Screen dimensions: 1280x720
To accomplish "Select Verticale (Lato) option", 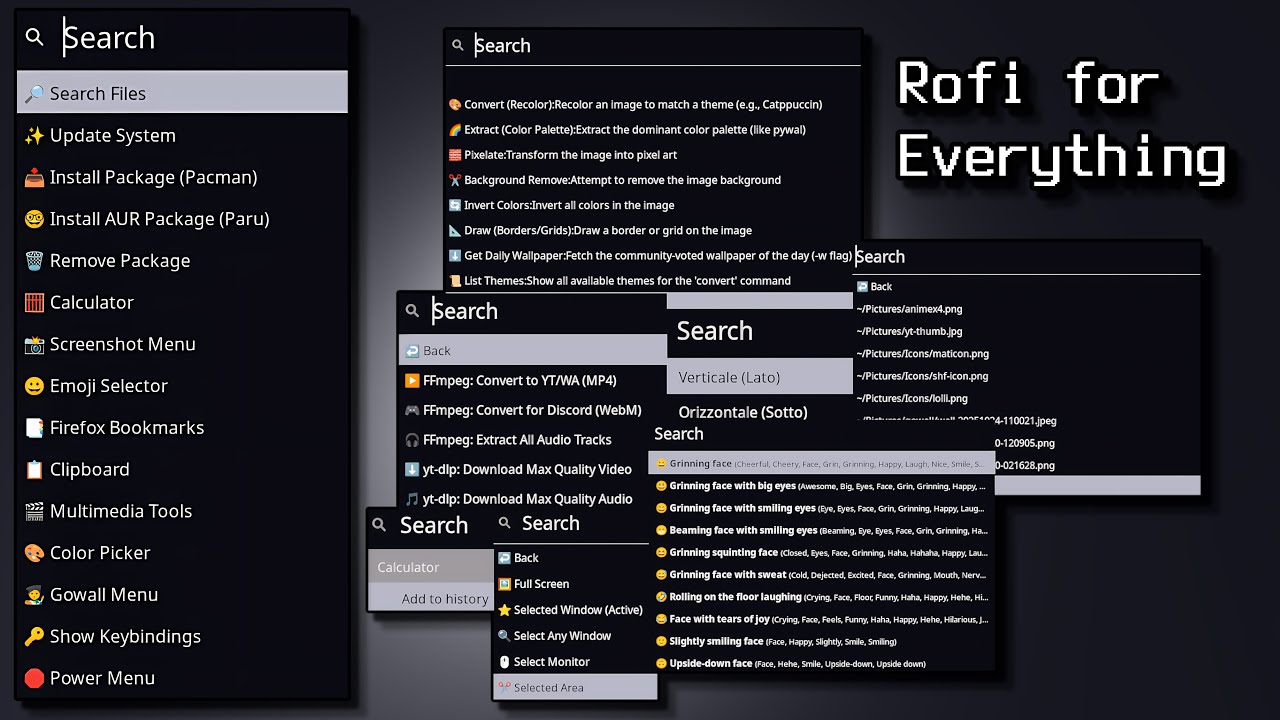I will coord(760,377).
